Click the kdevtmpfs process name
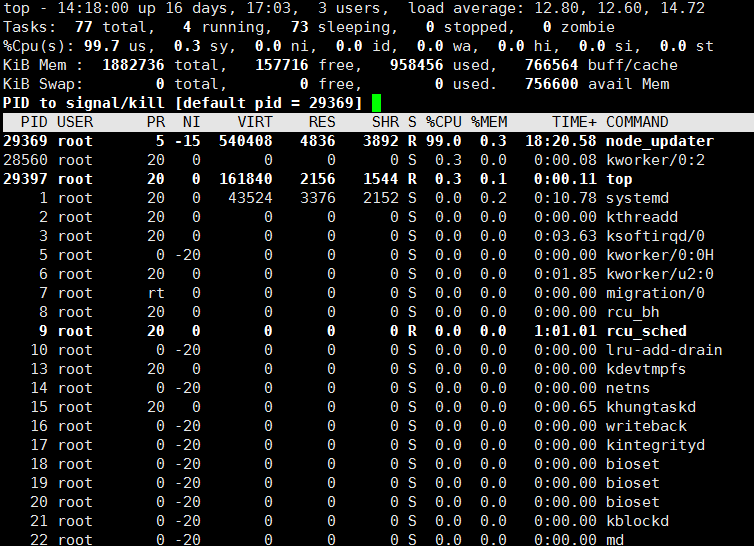 (x=646, y=369)
